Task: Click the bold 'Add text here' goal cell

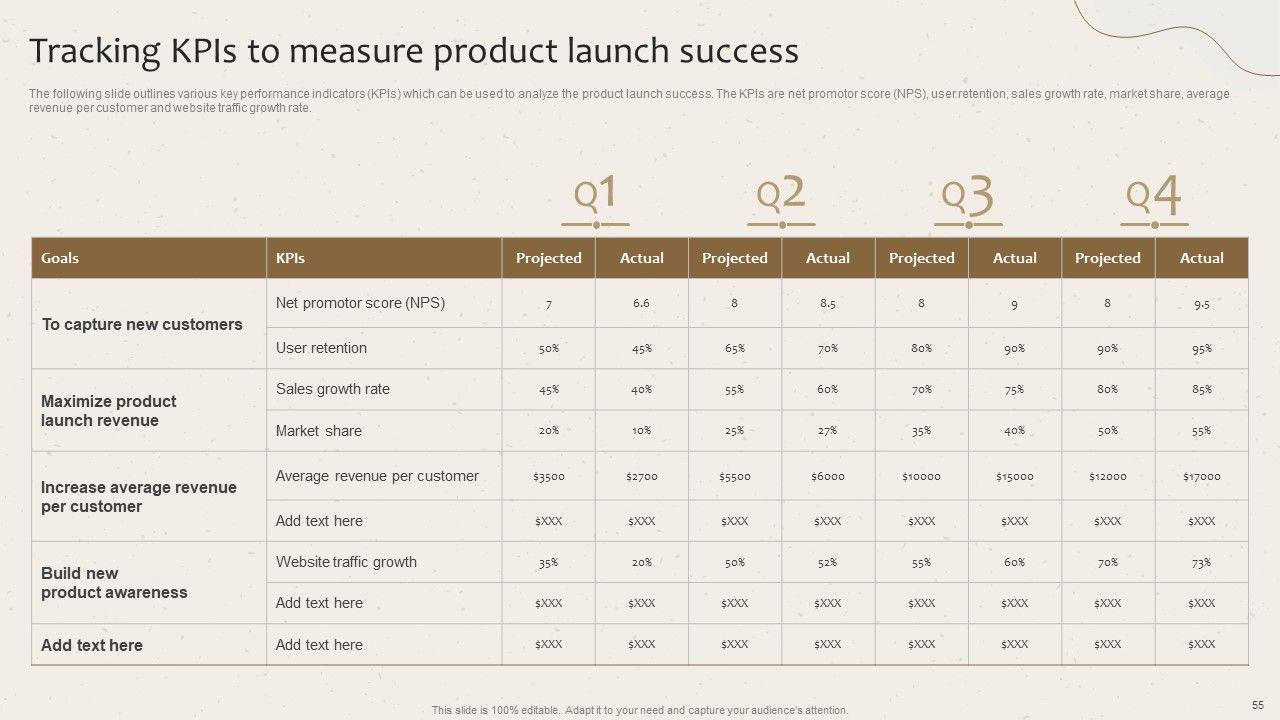Action: 92,645
